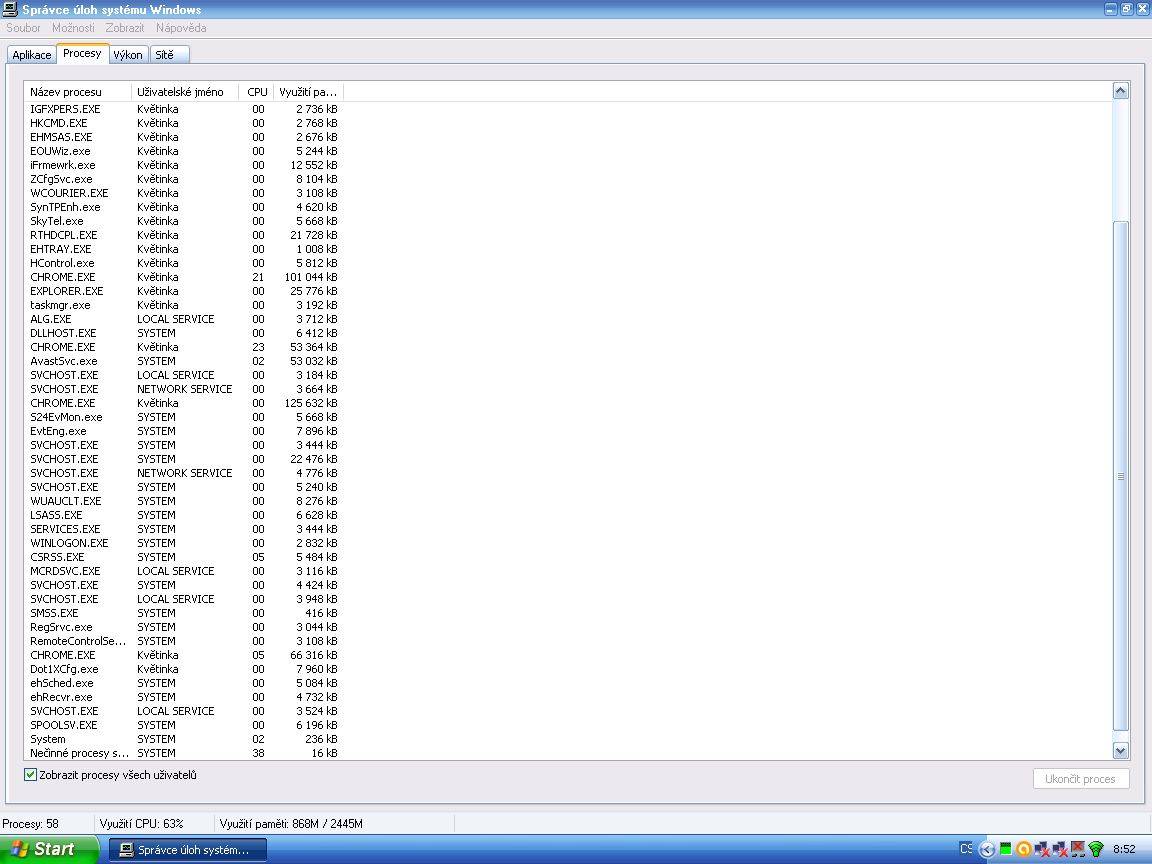Select the DLLHOST.EXE process row
The width and height of the screenshot is (1152, 864).
pos(184,333)
